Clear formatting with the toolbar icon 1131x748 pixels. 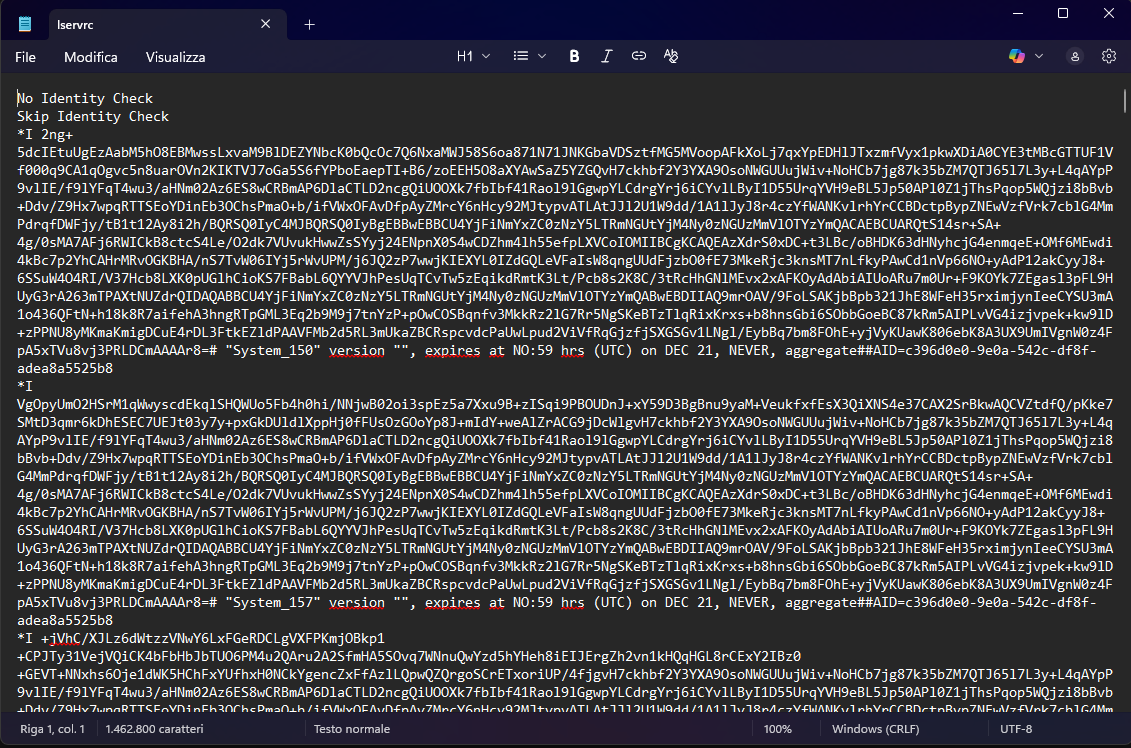click(x=671, y=56)
